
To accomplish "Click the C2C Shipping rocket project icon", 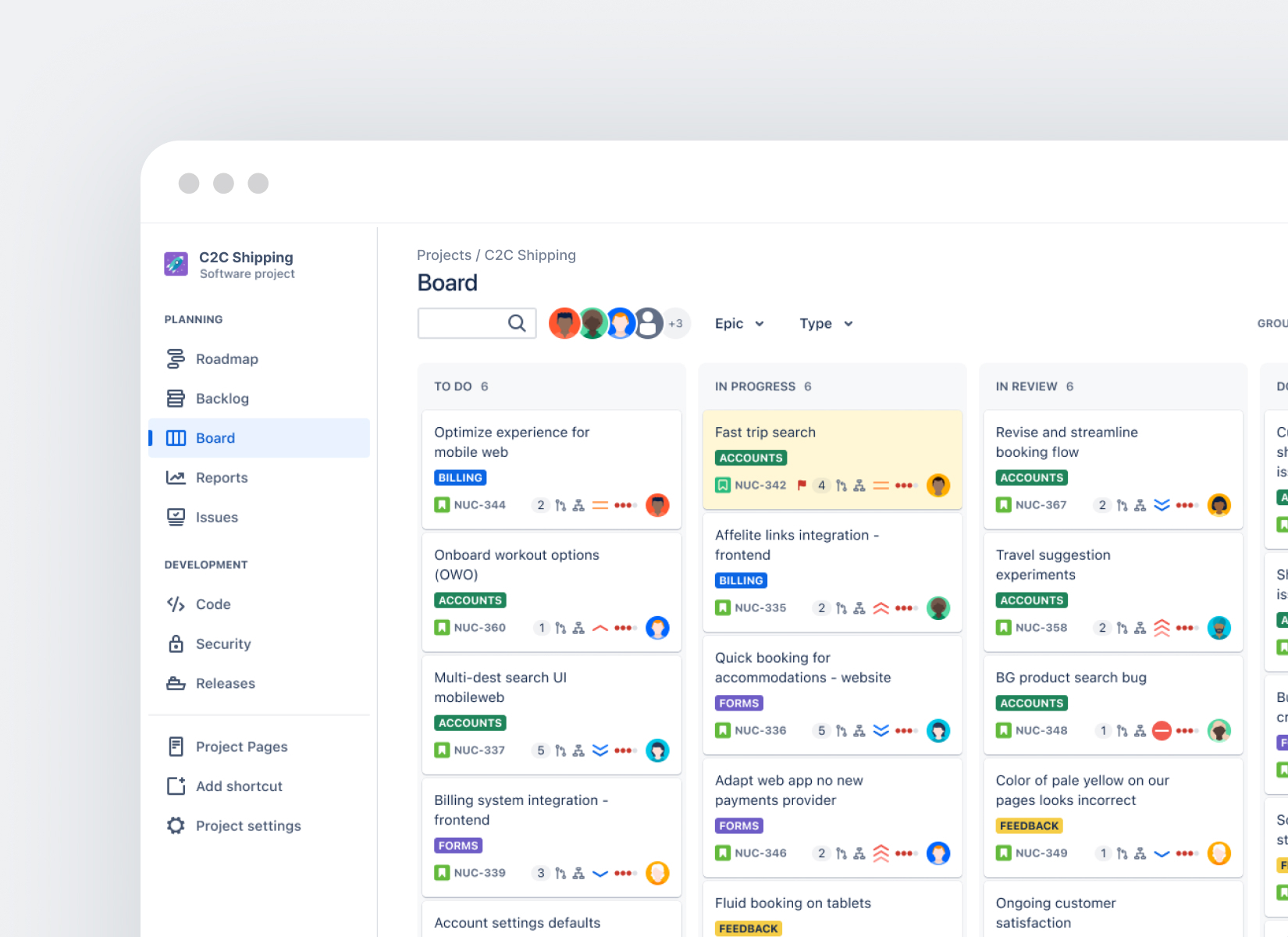I will [176, 264].
